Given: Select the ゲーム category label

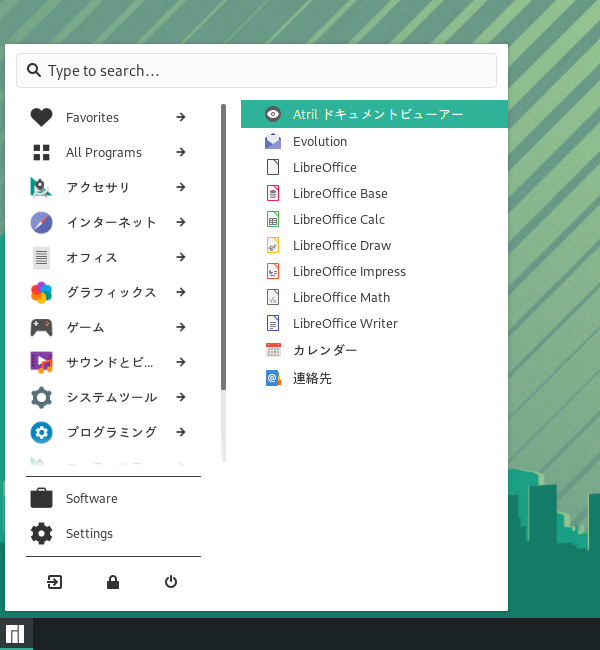Looking at the screenshot, I should (x=85, y=327).
